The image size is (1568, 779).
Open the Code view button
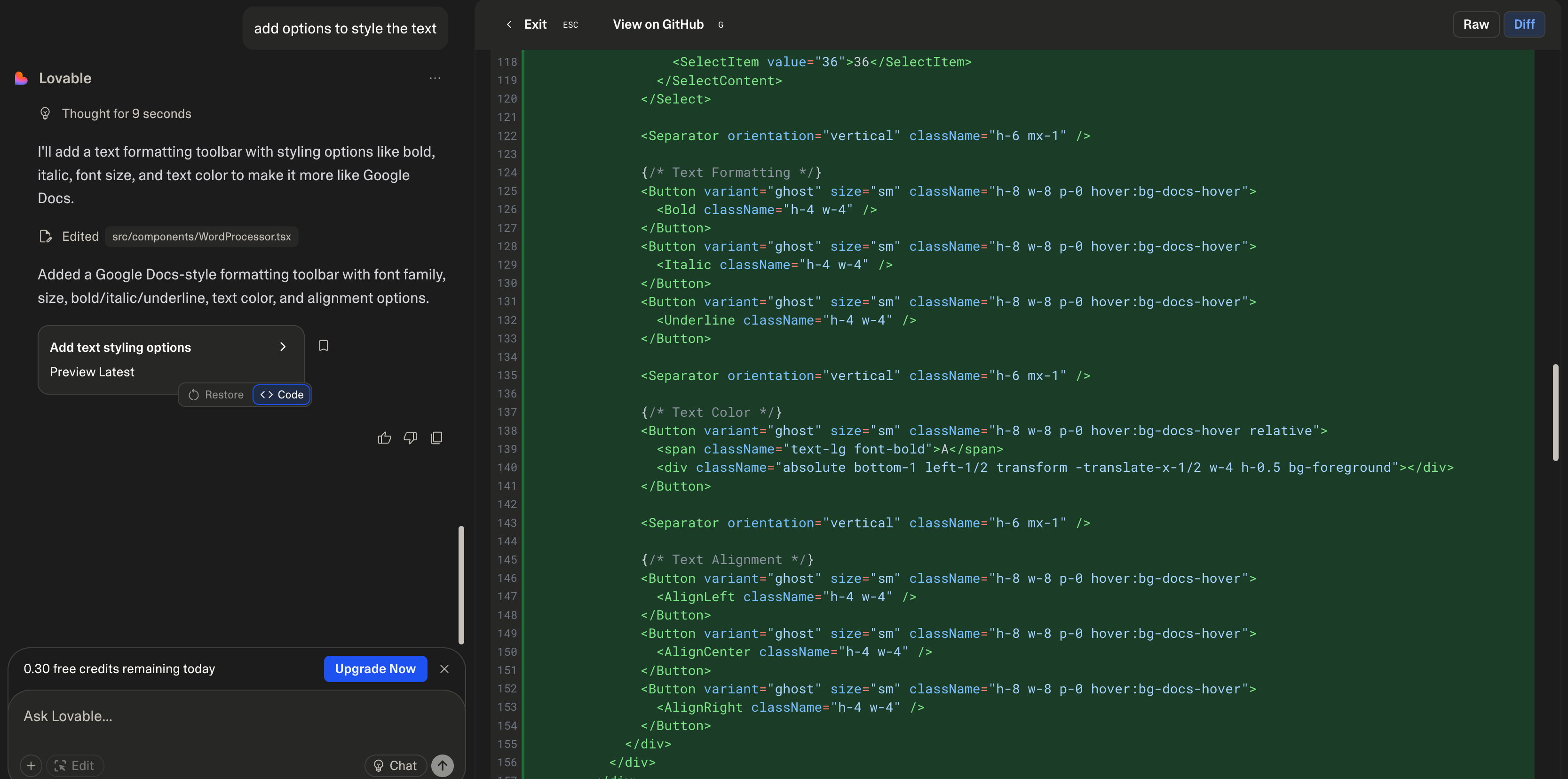tap(282, 394)
